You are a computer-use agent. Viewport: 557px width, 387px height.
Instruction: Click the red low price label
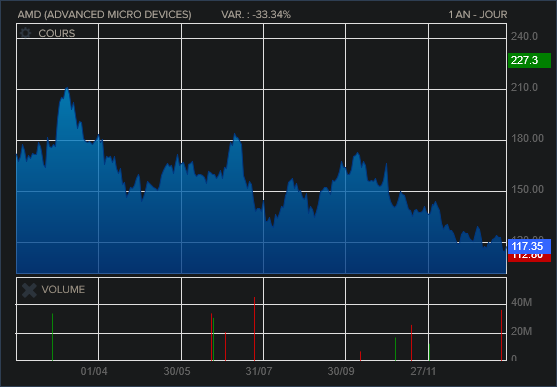click(529, 258)
